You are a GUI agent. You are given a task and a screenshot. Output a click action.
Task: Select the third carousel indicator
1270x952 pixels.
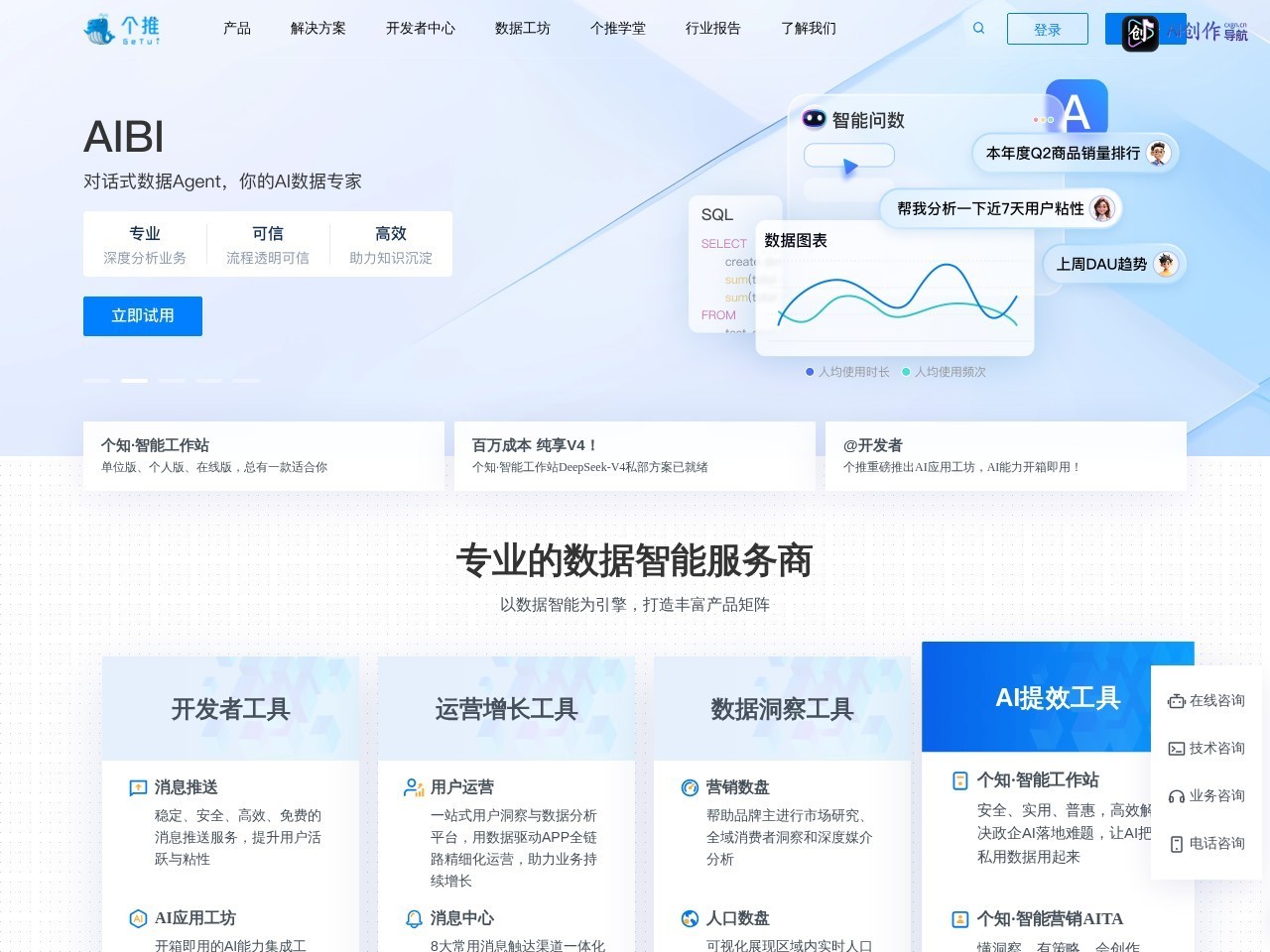coord(172,381)
